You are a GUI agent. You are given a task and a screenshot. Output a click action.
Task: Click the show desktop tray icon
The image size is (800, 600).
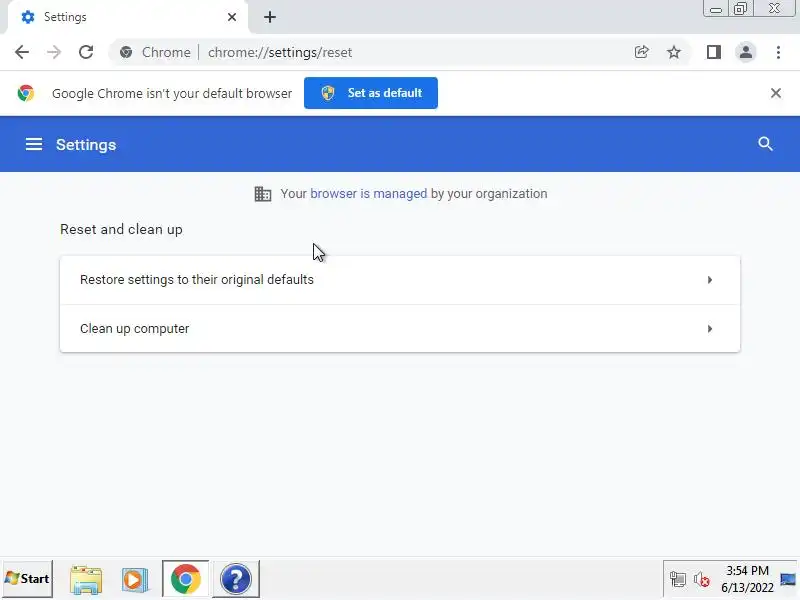tap(788, 579)
